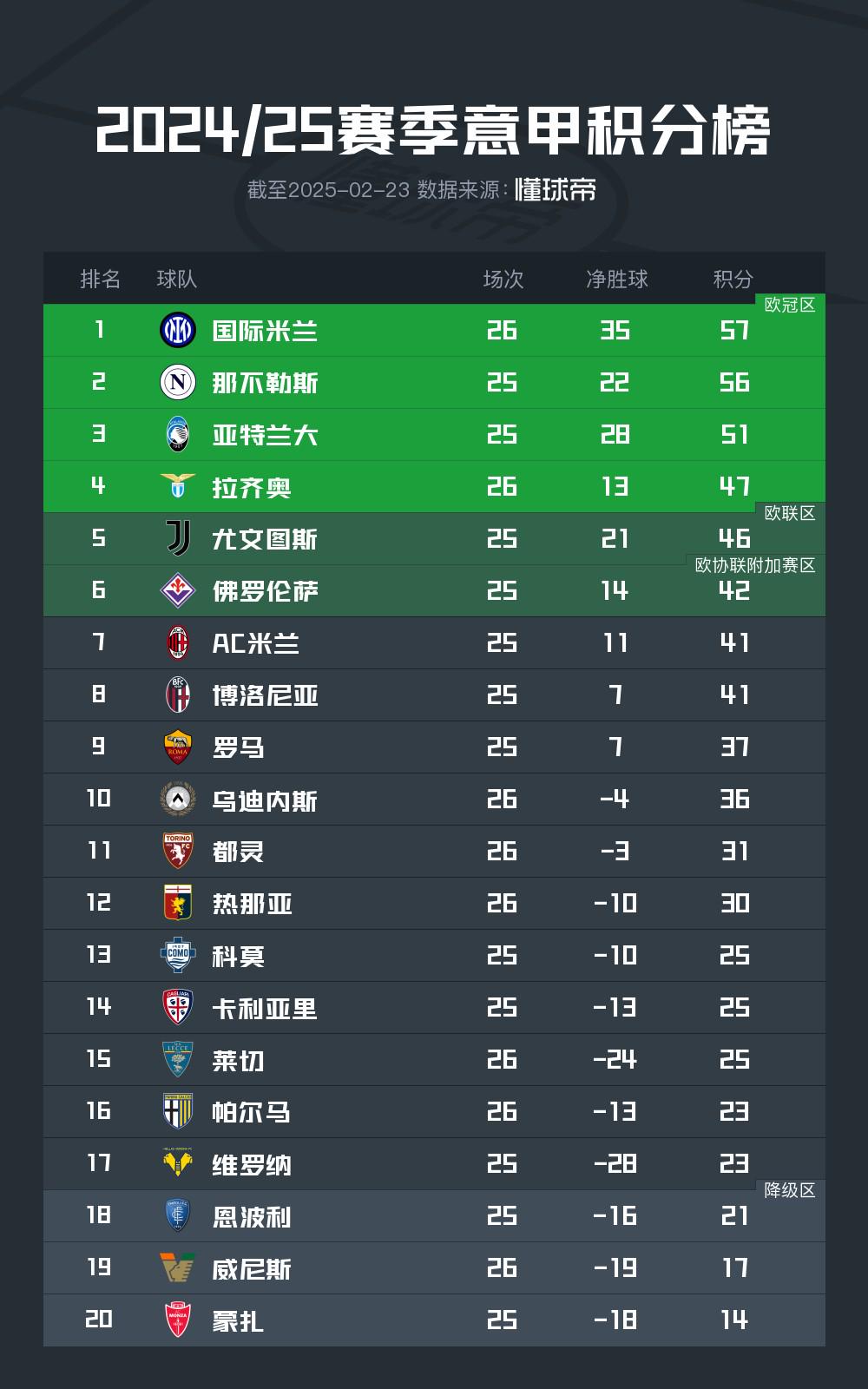Click the 欧冠区 zone label
The image size is (868, 1389).
[x=789, y=305]
